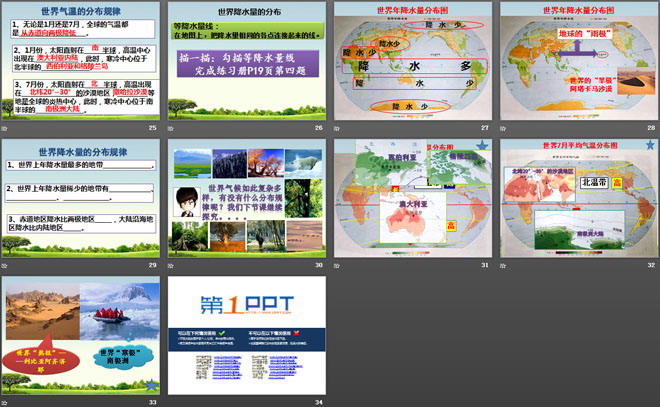Click slide number label 34
This screenshot has height=407, width=660.
click(319, 402)
